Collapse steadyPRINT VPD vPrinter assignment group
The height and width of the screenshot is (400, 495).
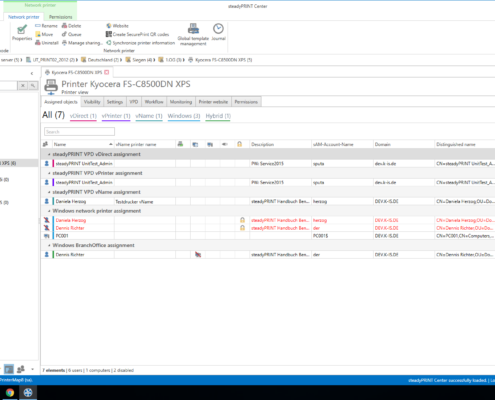click(49, 173)
